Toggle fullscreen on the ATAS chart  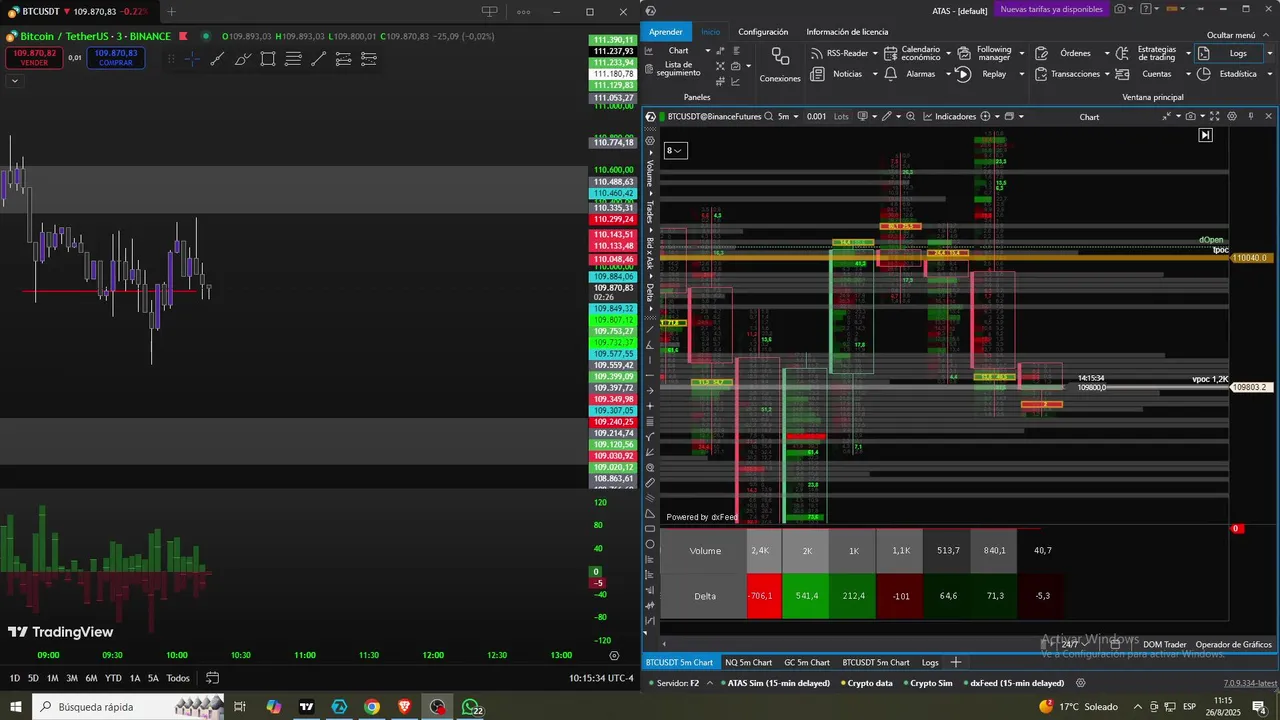1215,117
